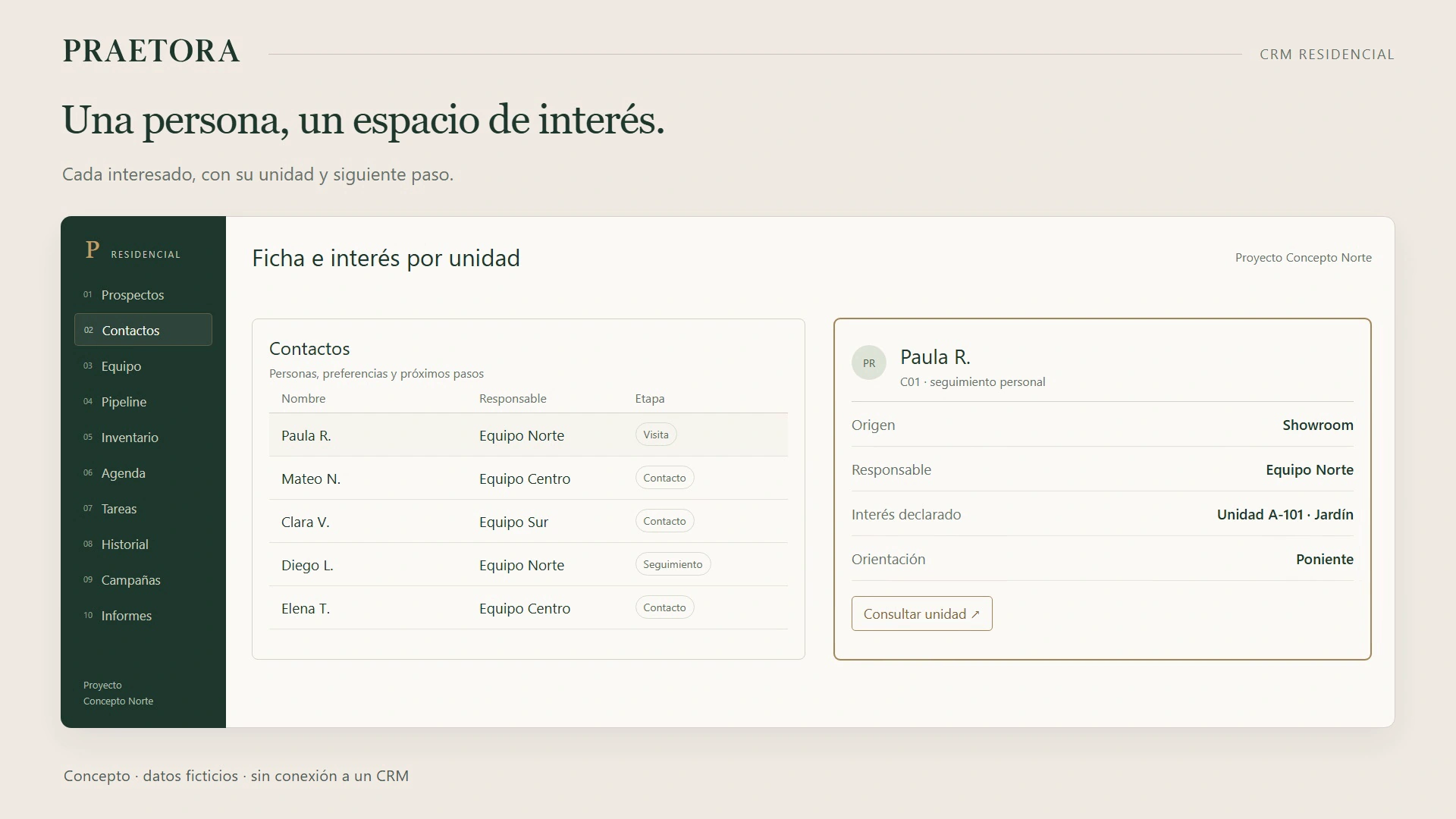Show the Historial section
The height and width of the screenshot is (819, 1456).
(x=143, y=544)
